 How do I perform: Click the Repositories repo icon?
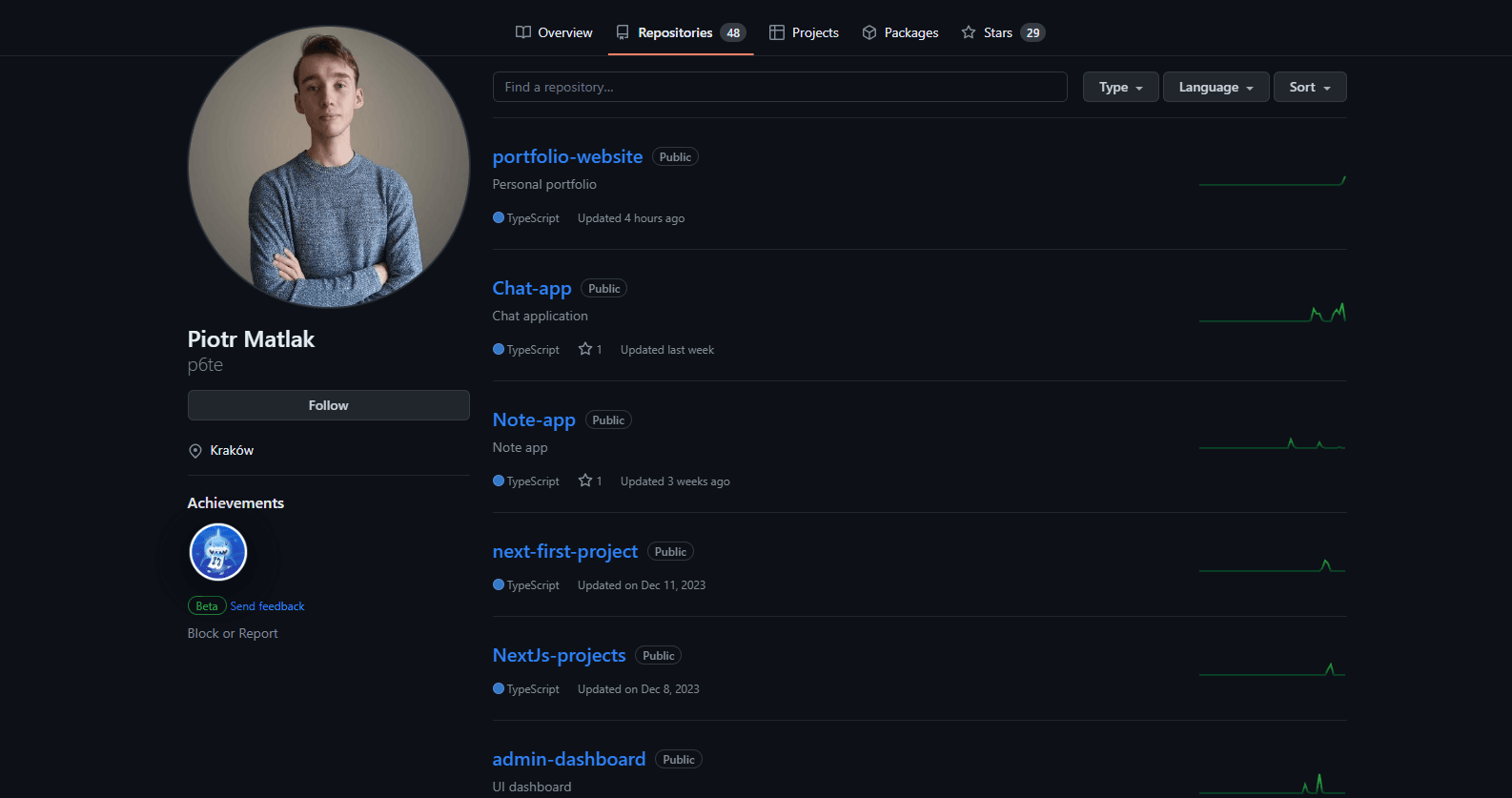623,32
